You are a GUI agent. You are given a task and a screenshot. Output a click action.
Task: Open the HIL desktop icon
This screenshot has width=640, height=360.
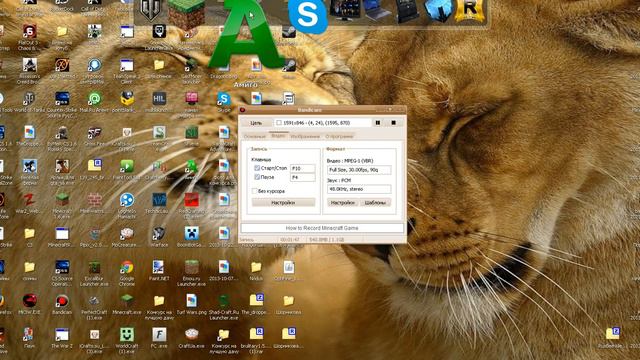[x=159, y=99]
